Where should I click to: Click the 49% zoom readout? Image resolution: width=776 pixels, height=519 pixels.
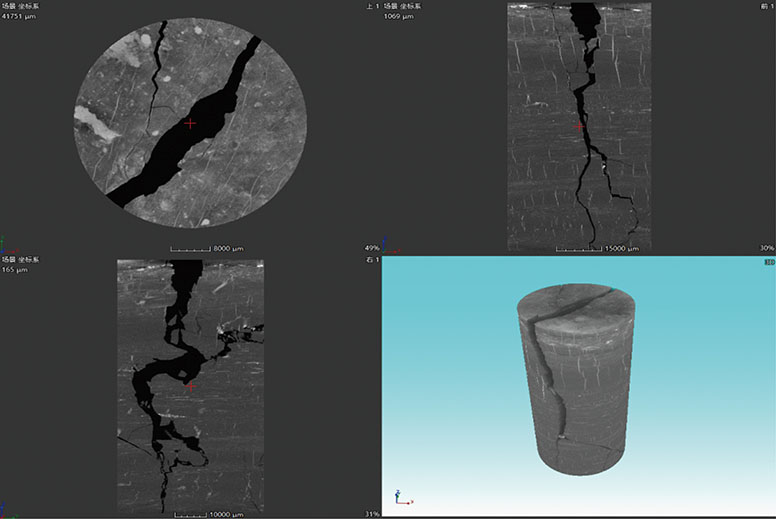pyautogui.click(x=372, y=248)
